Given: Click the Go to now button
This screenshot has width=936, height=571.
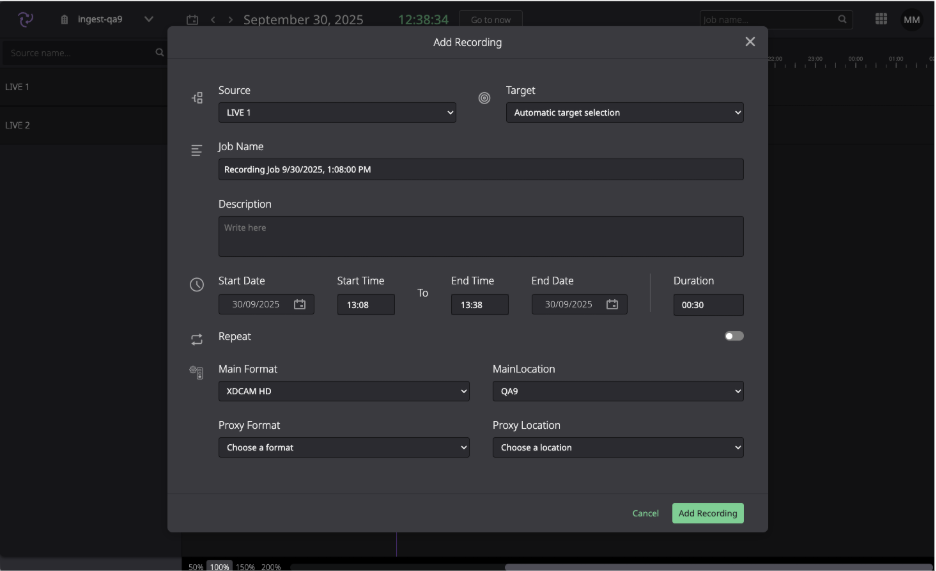Looking at the screenshot, I should point(491,20).
